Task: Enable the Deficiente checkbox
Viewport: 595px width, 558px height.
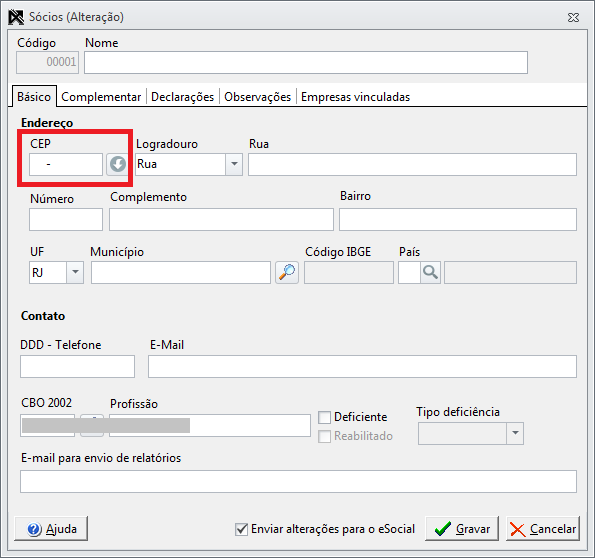Action: [324, 417]
